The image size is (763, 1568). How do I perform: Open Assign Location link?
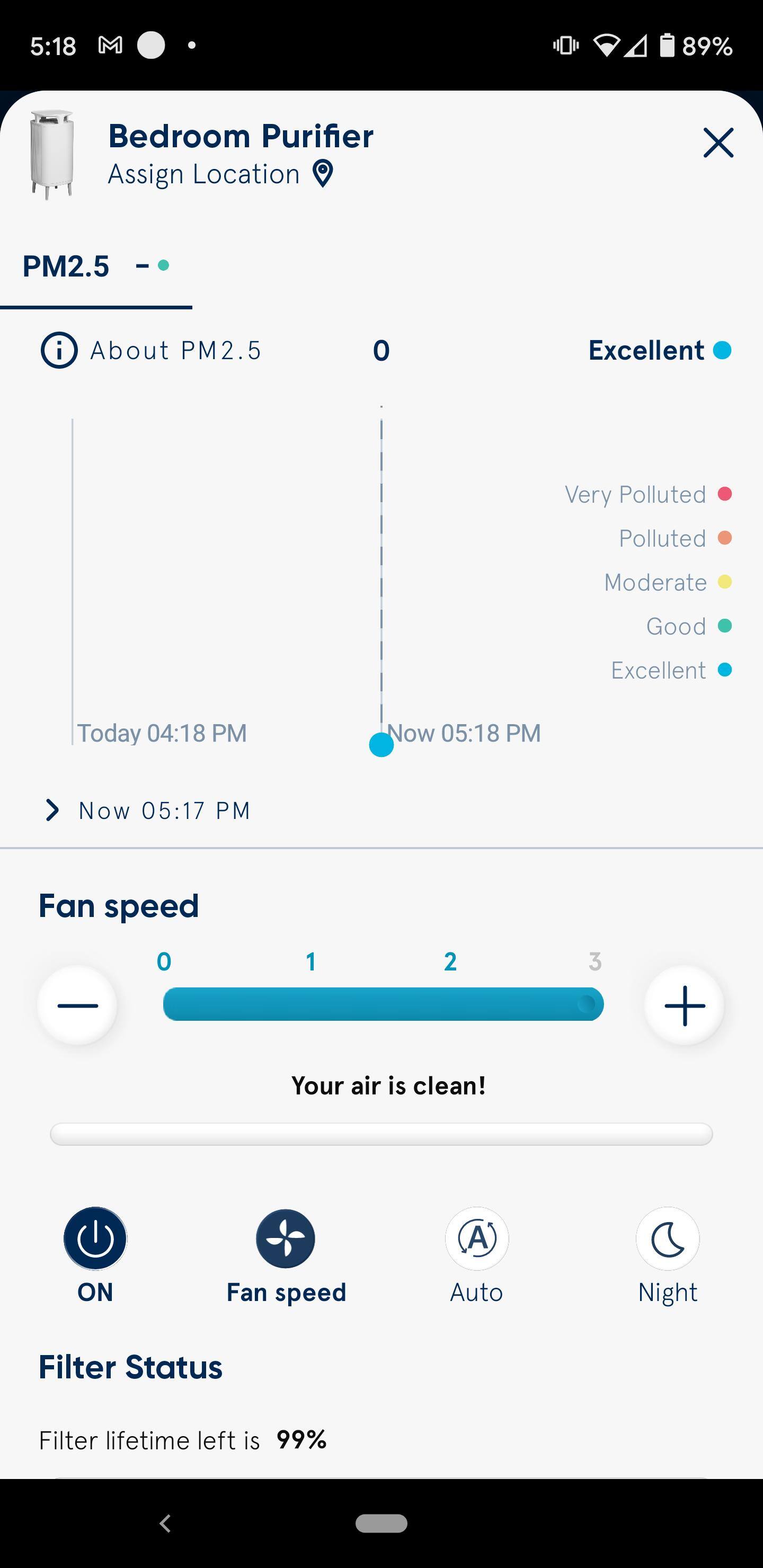[203, 174]
